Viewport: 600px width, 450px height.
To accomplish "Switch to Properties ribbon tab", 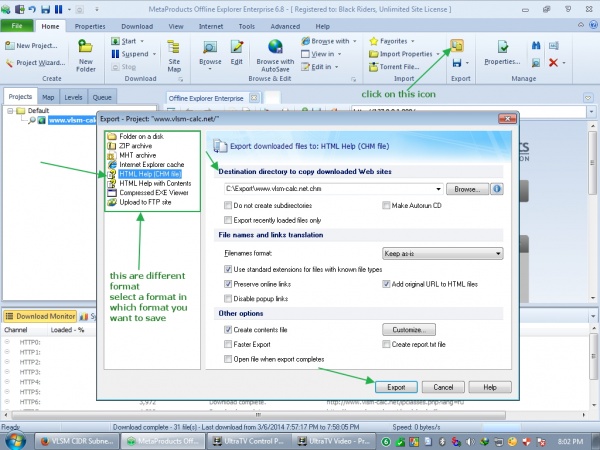I will coord(90,26).
